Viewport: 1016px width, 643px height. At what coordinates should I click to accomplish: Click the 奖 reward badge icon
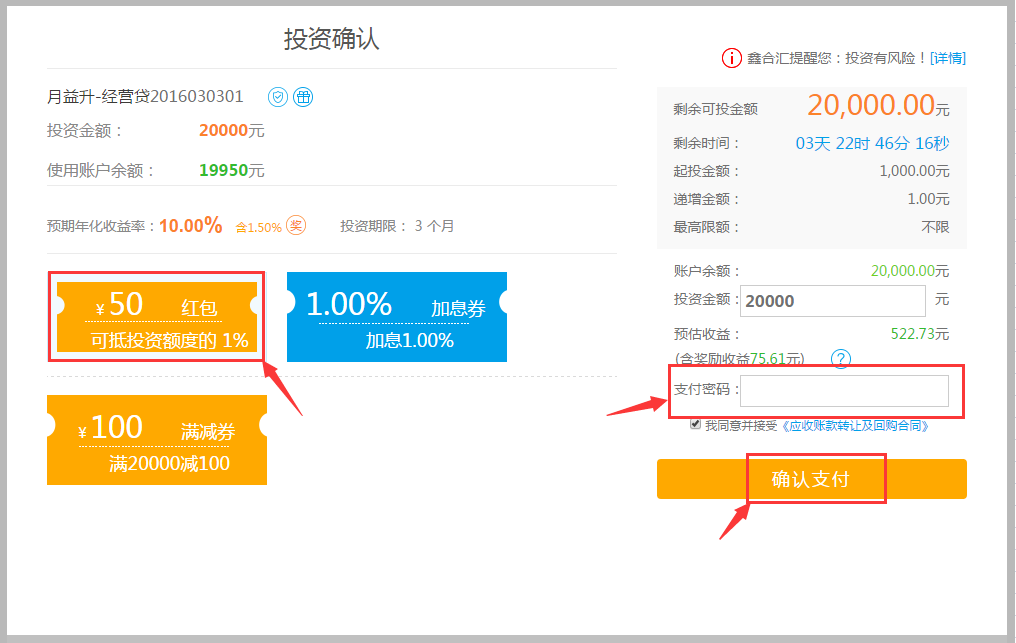click(x=296, y=225)
